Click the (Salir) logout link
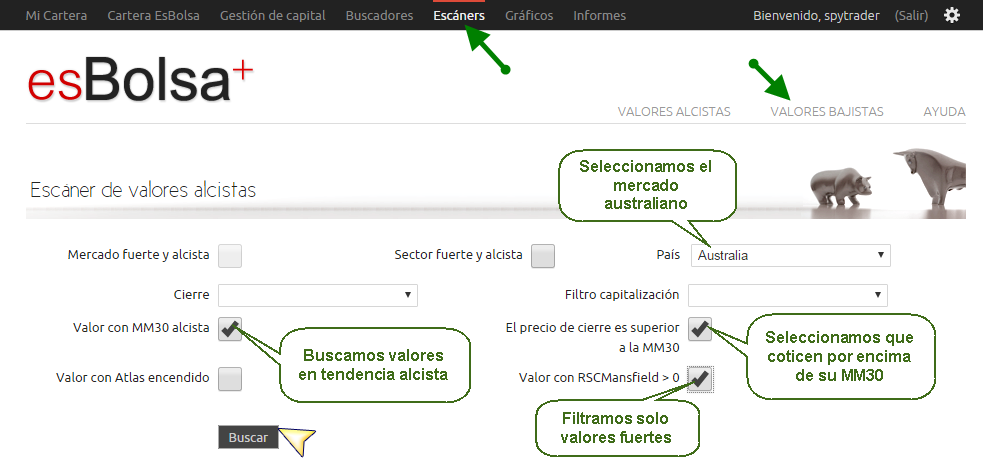 [x=912, y=16]
